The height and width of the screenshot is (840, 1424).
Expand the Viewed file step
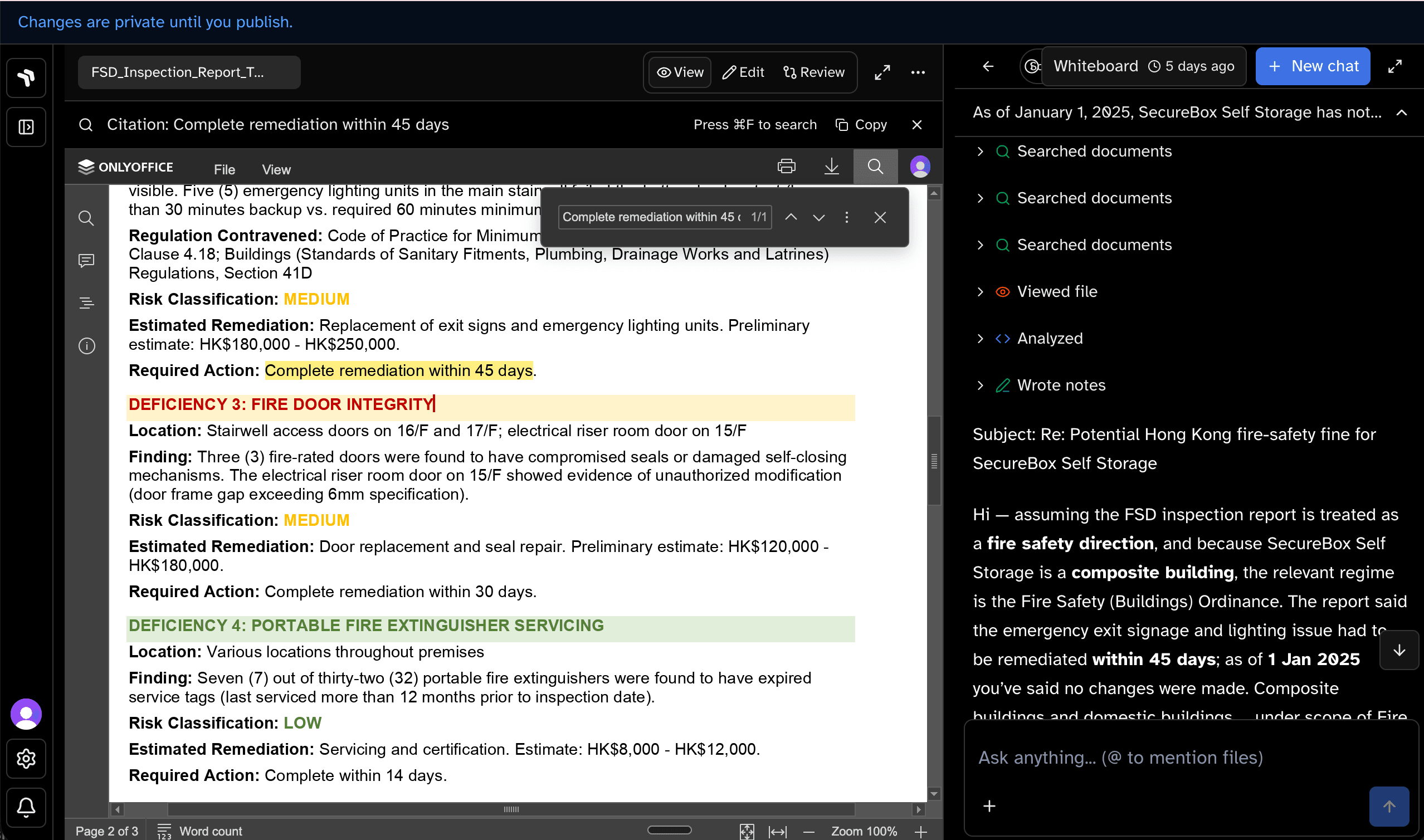pyautogui.click(x=981, y=291)
